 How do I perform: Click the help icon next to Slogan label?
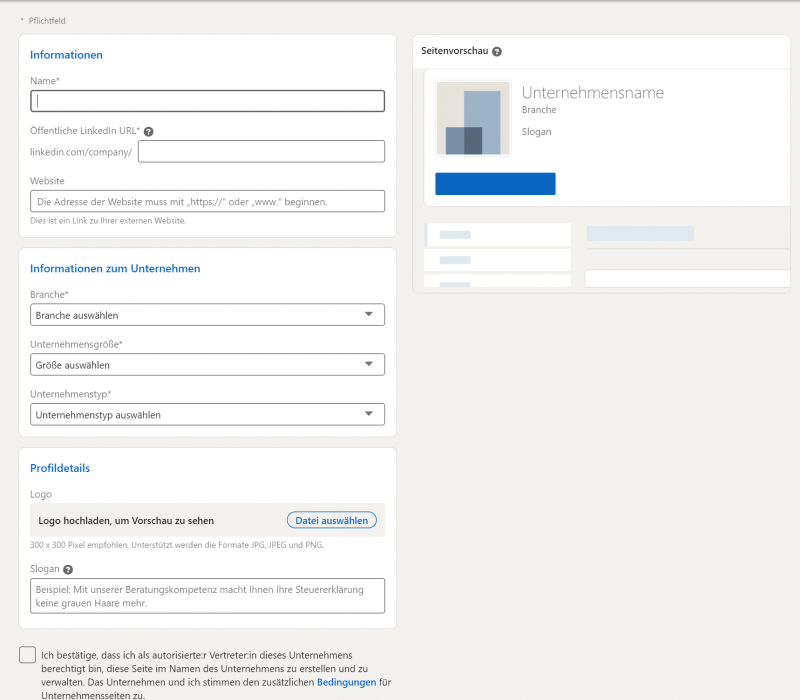[x=68, y=569]
